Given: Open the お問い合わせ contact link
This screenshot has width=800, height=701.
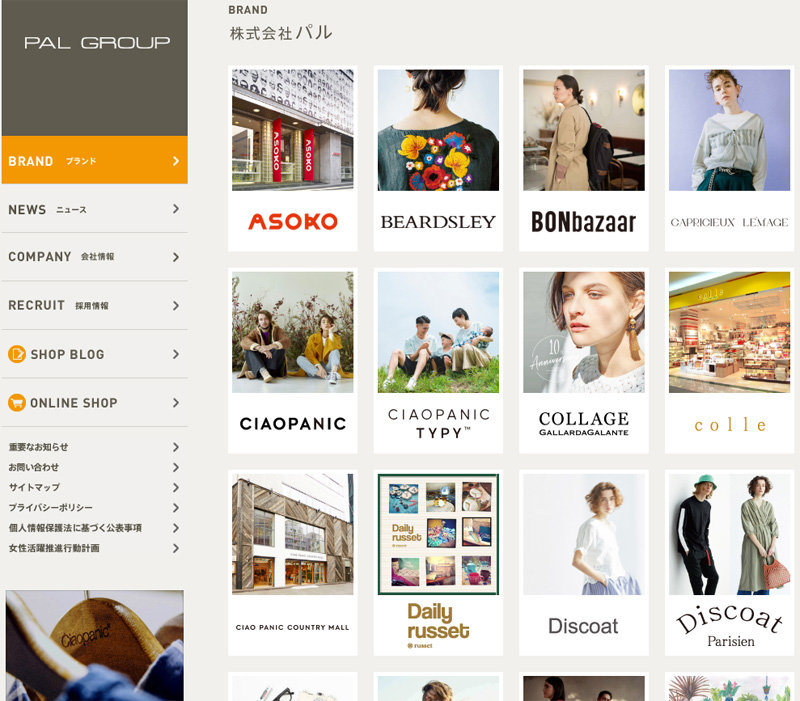Looking at the screenshot, I should (34, 467).
